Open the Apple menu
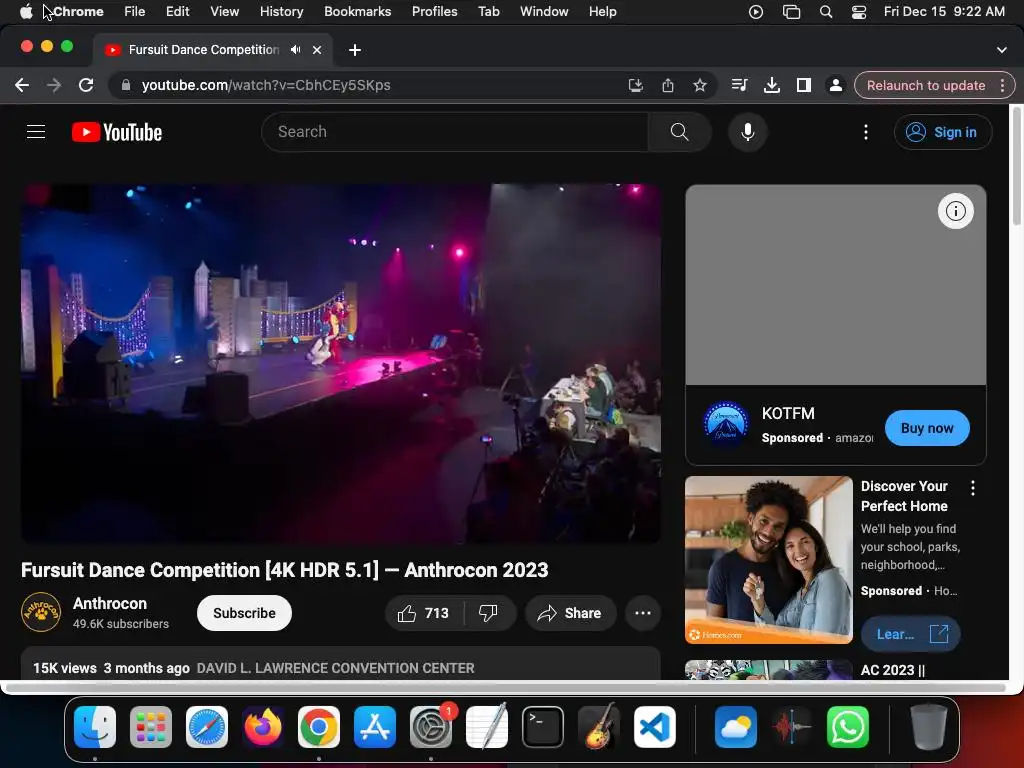This screenshot has width=1024, height=768. pyautogui.click(x=25, y=12)
